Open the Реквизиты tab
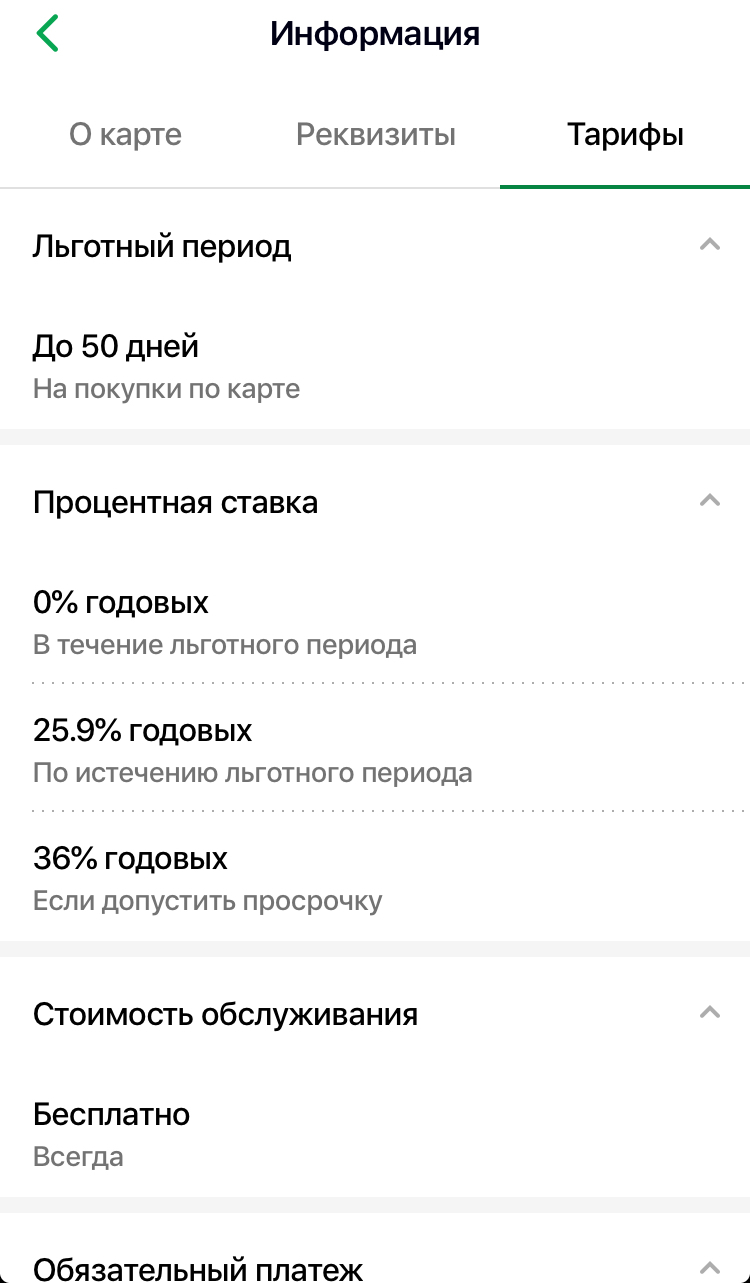750x1283 pixels. pyautogui.click(x=375, y=134)
